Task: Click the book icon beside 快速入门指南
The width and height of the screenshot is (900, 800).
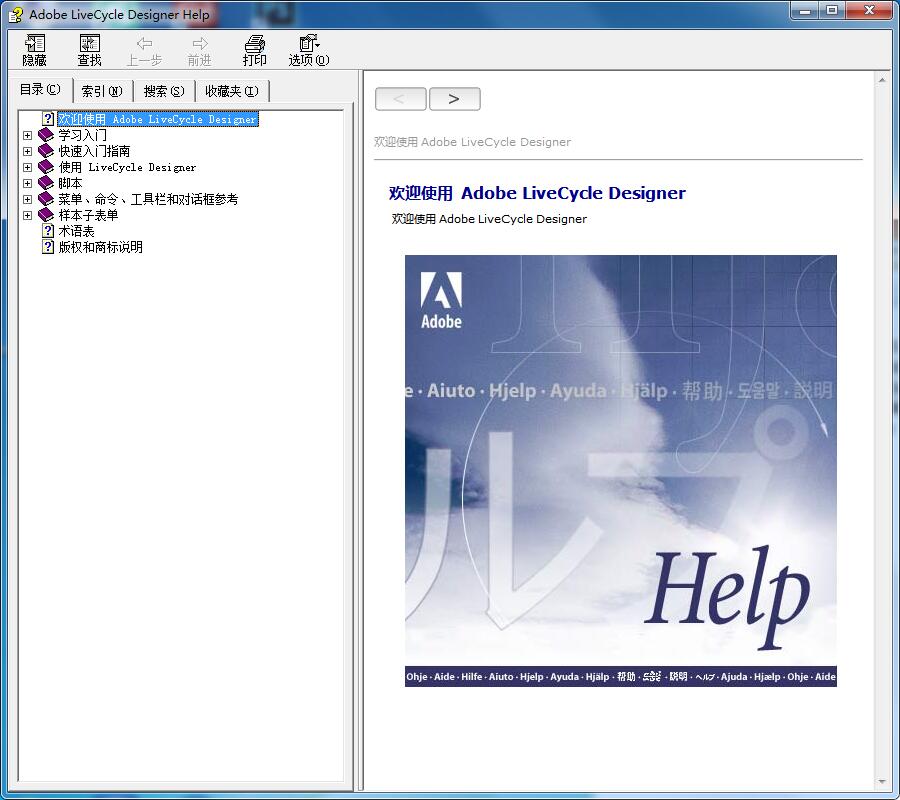Action: coord(44,151)
